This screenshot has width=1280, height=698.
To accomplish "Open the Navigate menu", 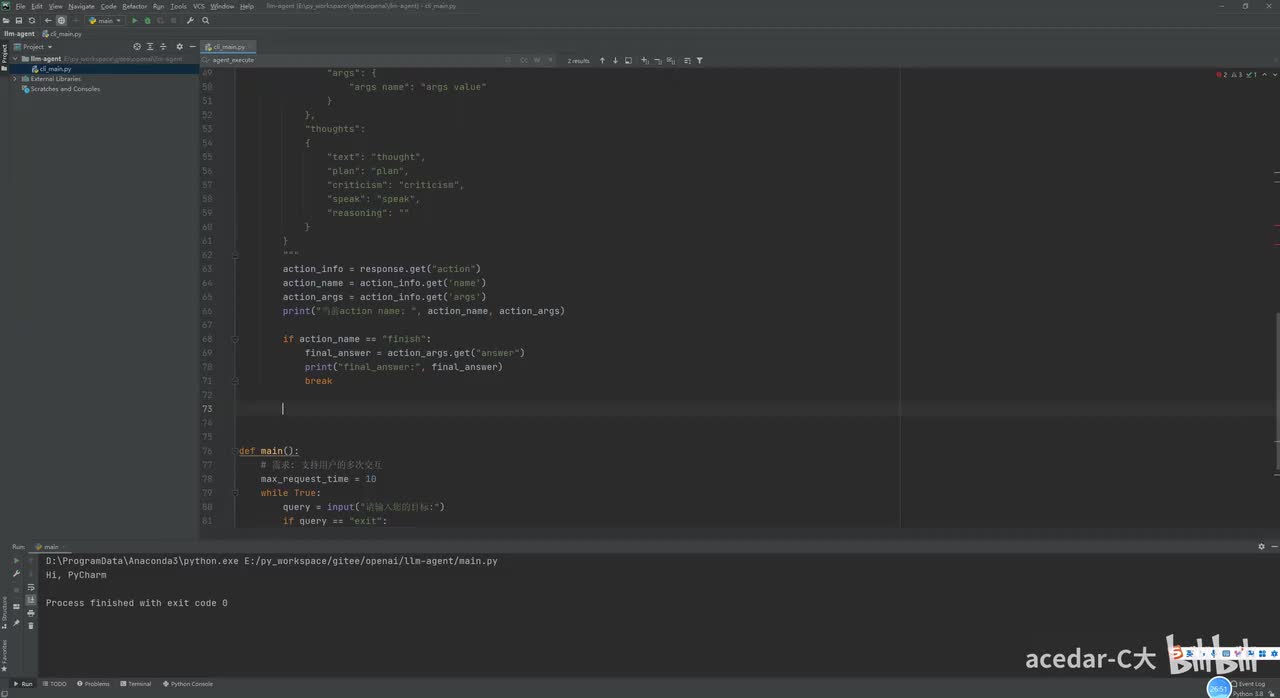I will (x=81, y=6).
